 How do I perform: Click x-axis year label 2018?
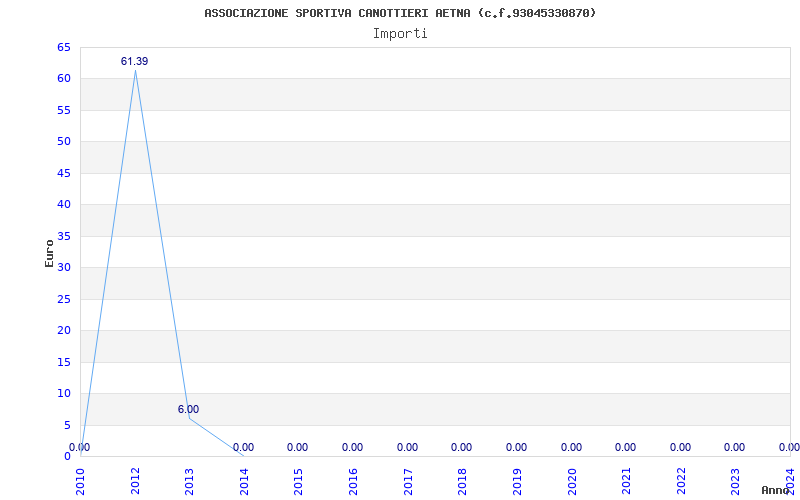click(x=462, y=481)
